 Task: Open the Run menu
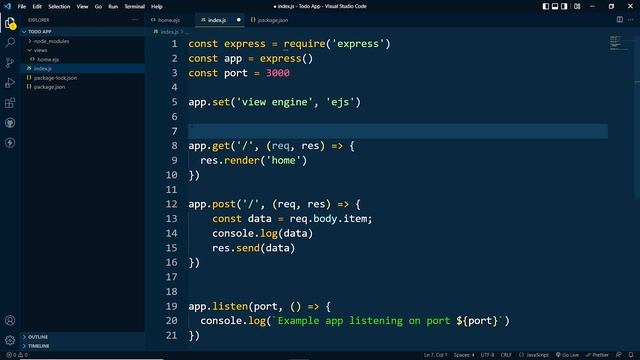pyautogui.click(x=113, y=7)
